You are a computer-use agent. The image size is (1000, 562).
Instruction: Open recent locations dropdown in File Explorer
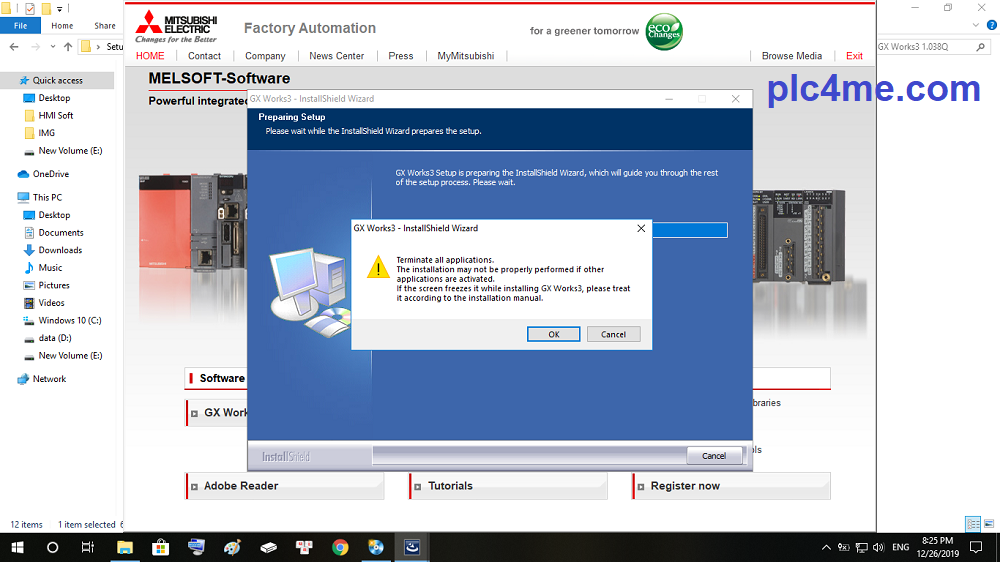(x=53, y=47)
